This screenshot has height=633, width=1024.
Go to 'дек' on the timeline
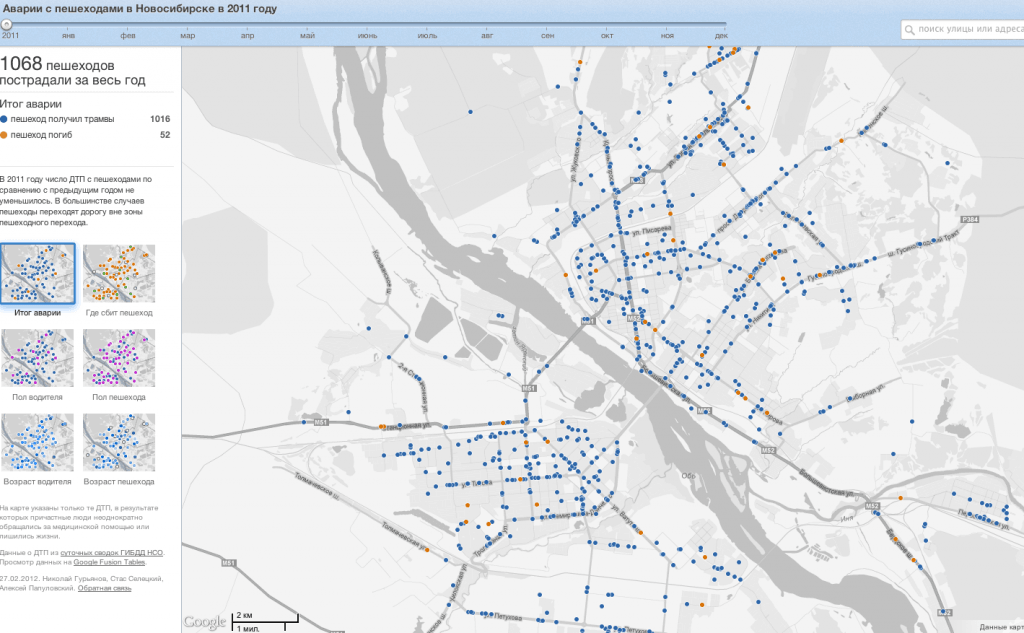tap(721, 36)
